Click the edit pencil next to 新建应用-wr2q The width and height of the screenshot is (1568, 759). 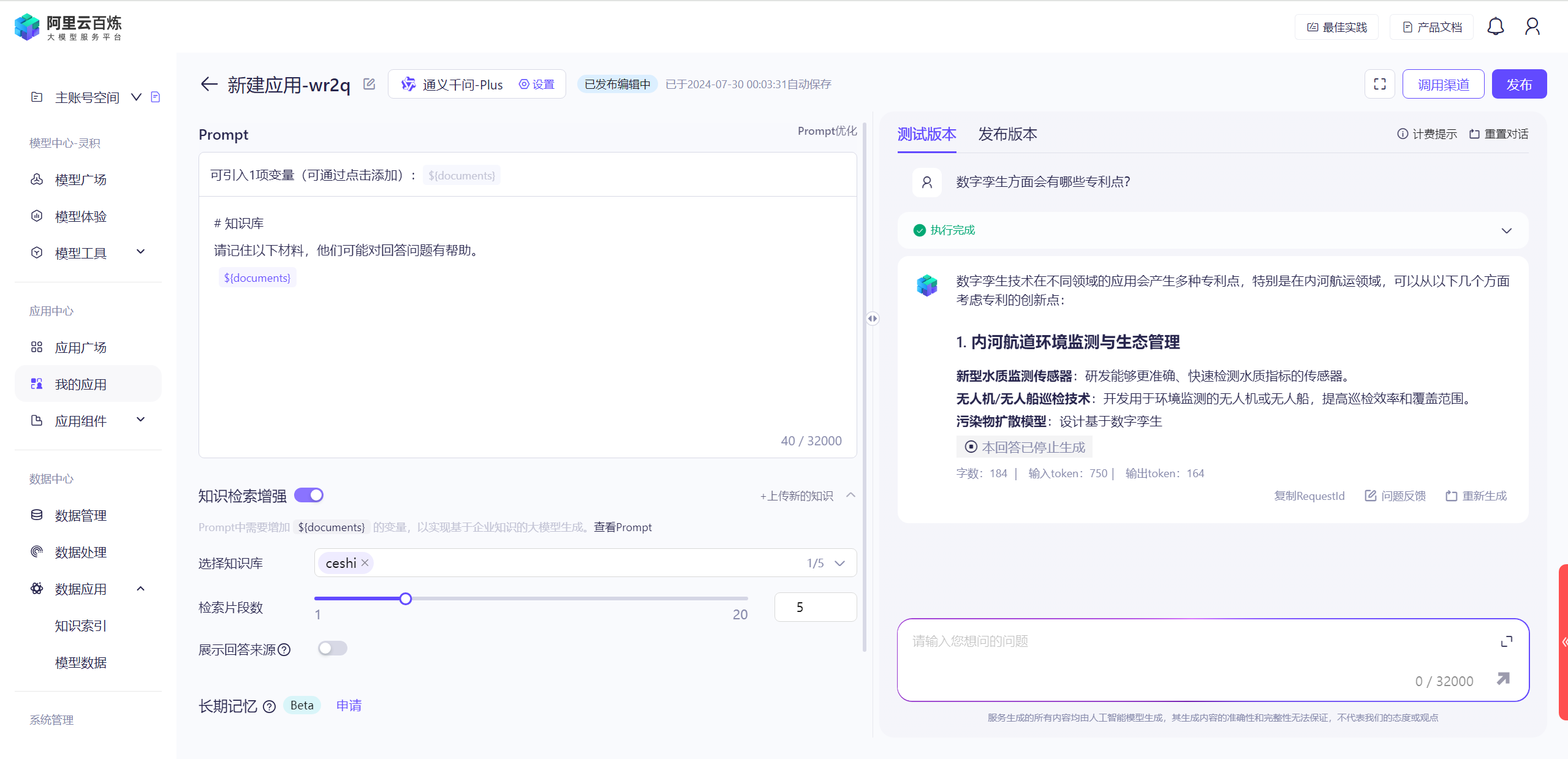pos(369,84)
